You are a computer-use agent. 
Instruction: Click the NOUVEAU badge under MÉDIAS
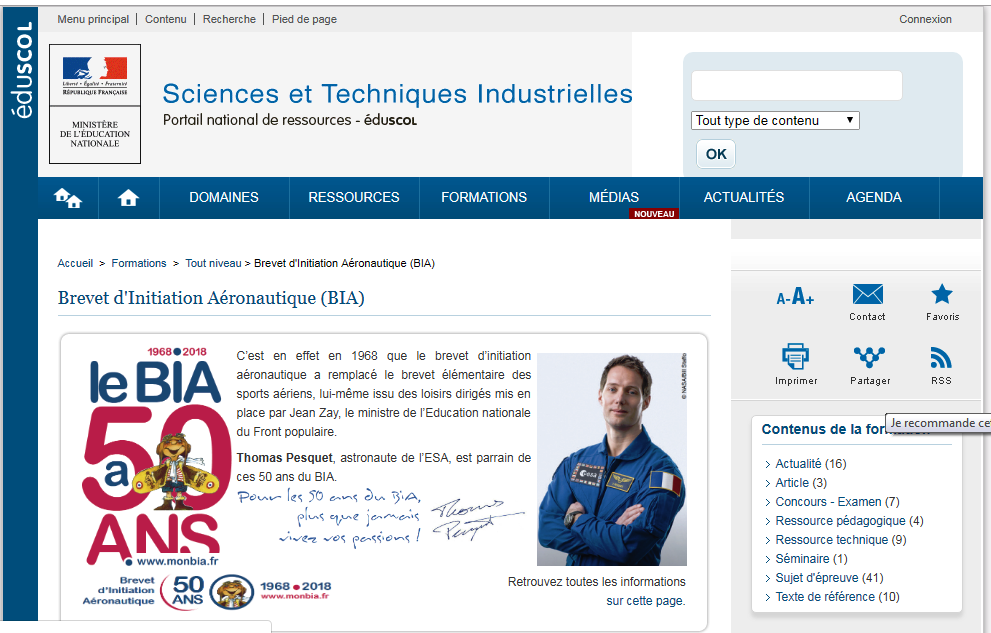point(654,214)
